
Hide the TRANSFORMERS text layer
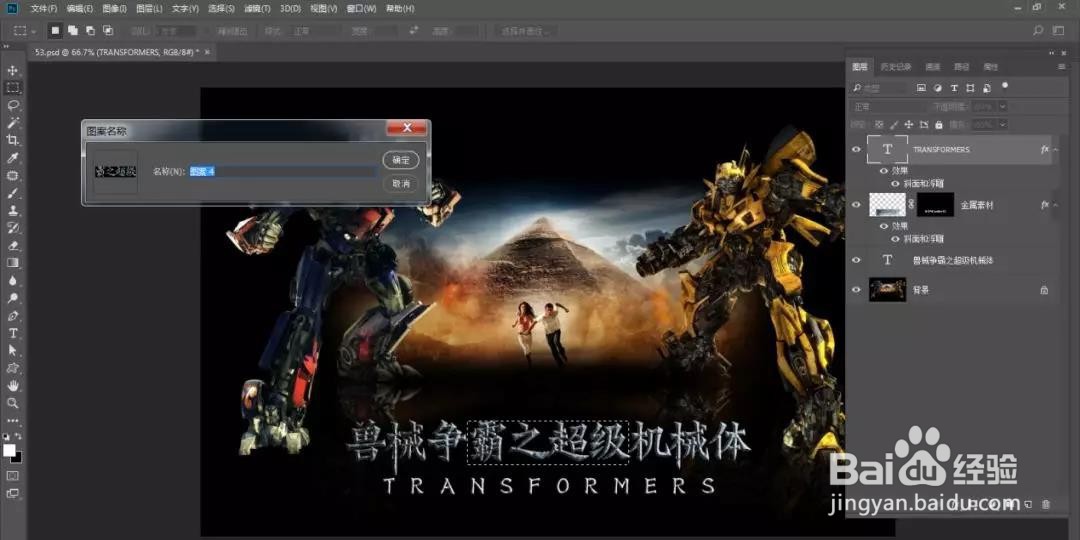click(856, 149)
